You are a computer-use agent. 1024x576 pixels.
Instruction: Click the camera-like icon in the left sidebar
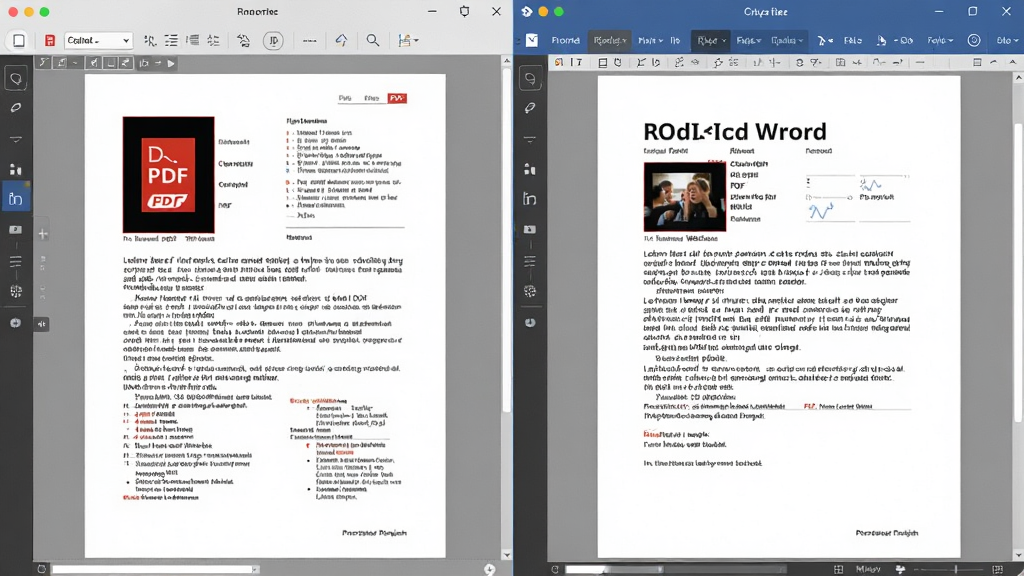pyautogui.click(x=16, y=230)
